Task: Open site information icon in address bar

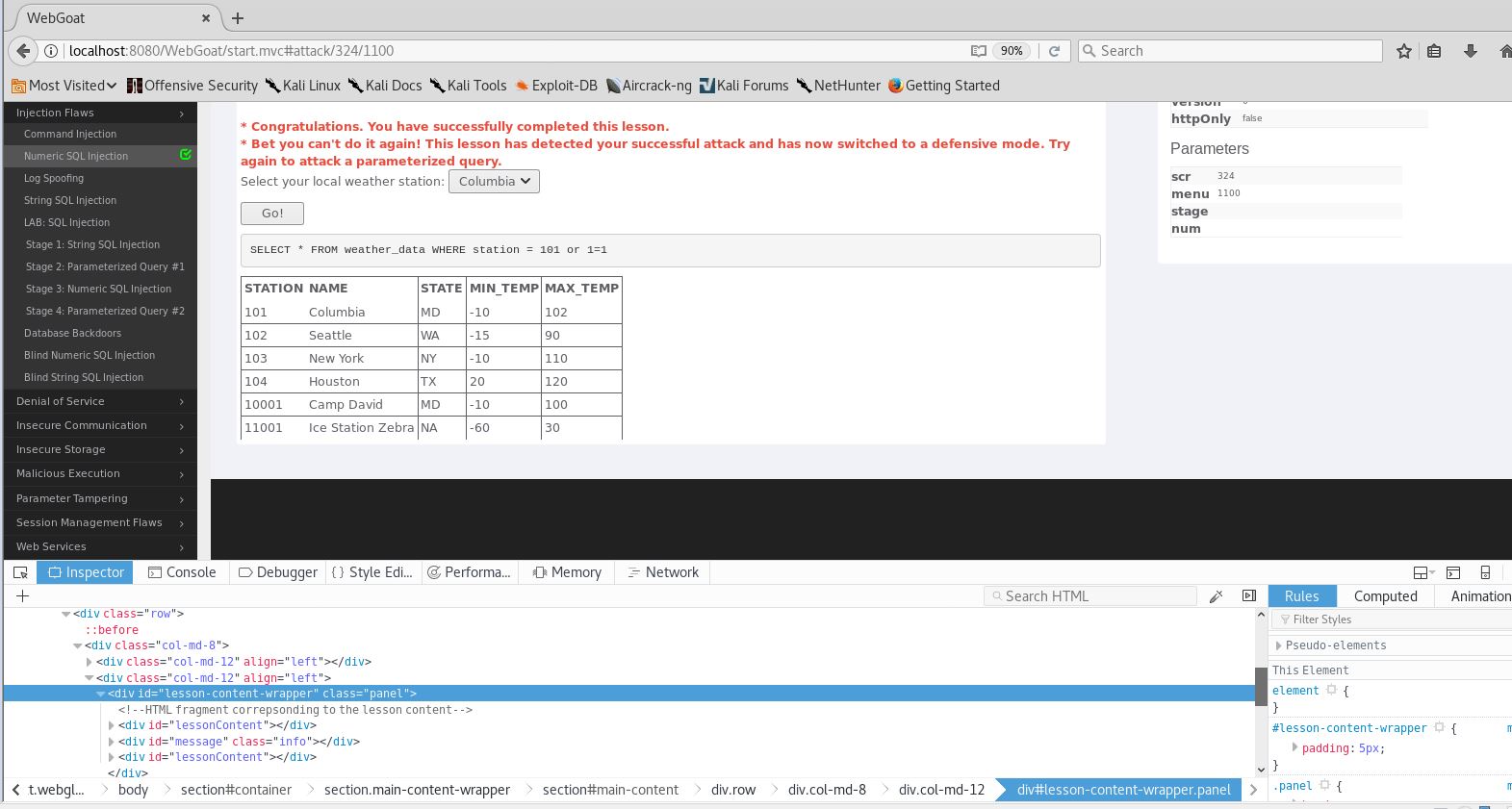Action: (x=51, y=51)
